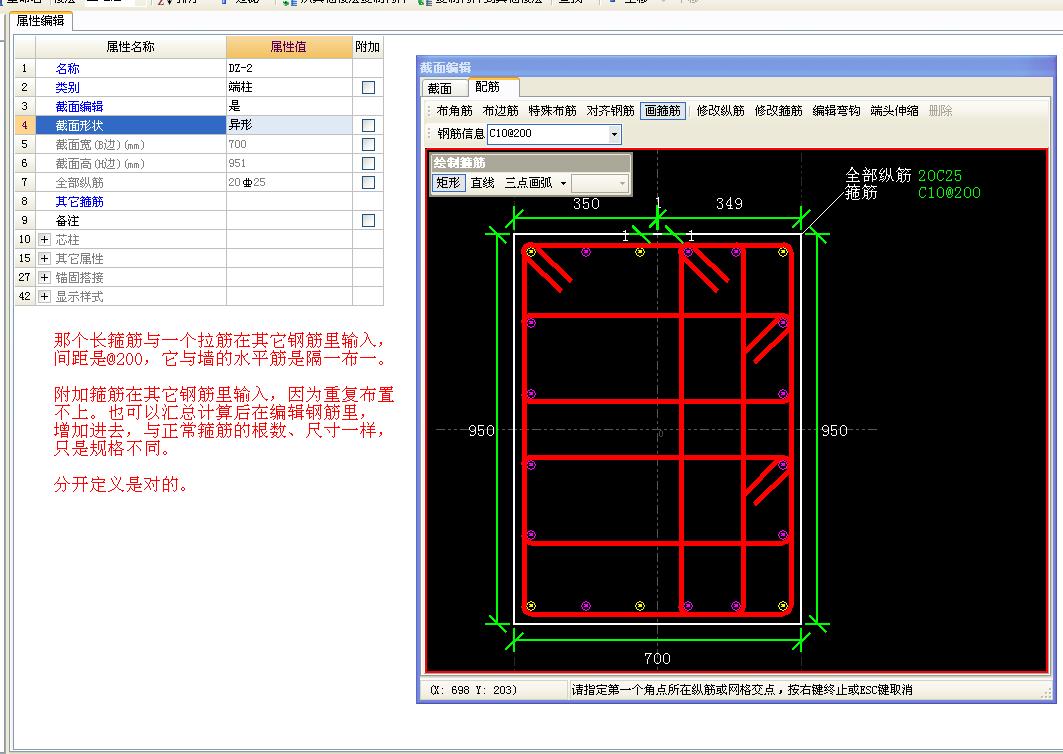
Task: Click the 349 top dimension label
Action: [729, 203]
